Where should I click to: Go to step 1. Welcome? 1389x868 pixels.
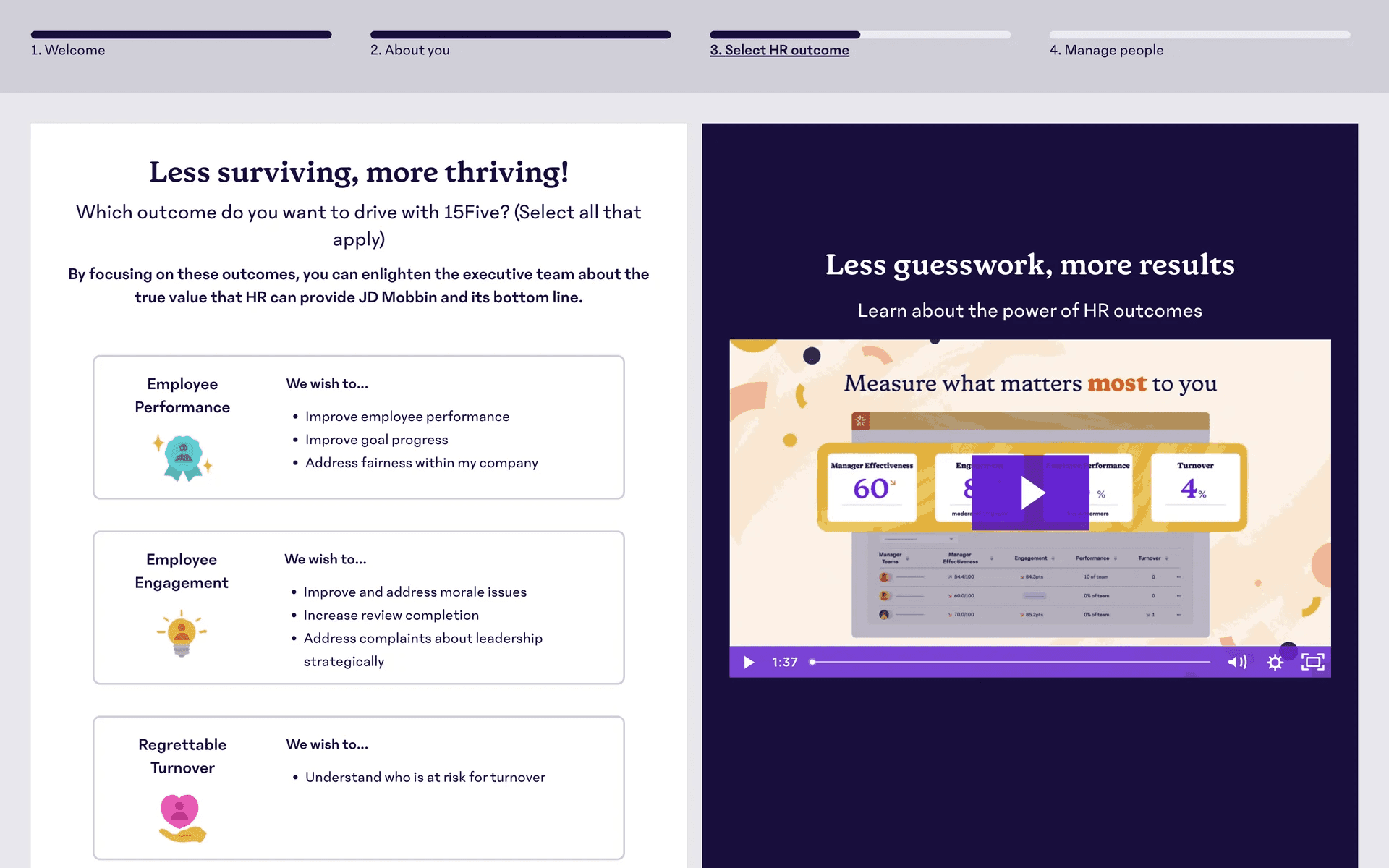68,50
